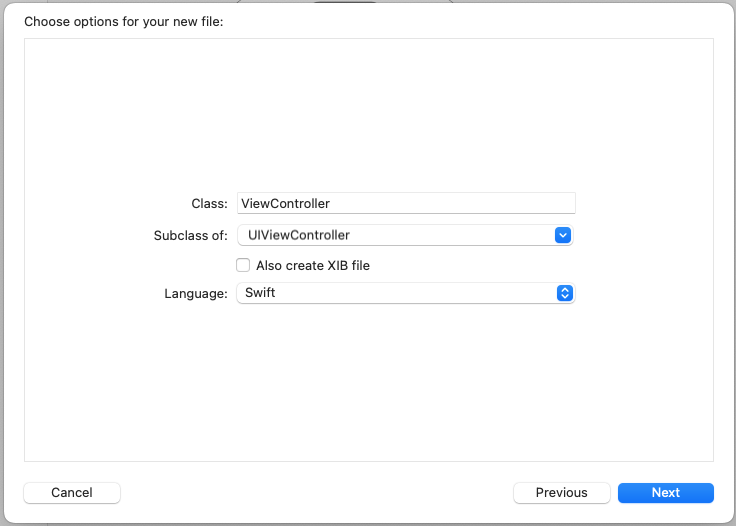Image resolution: width=736 pixels, height=526 pixels.
Task: Open the Language popup menu
Action: coord(406,293)
